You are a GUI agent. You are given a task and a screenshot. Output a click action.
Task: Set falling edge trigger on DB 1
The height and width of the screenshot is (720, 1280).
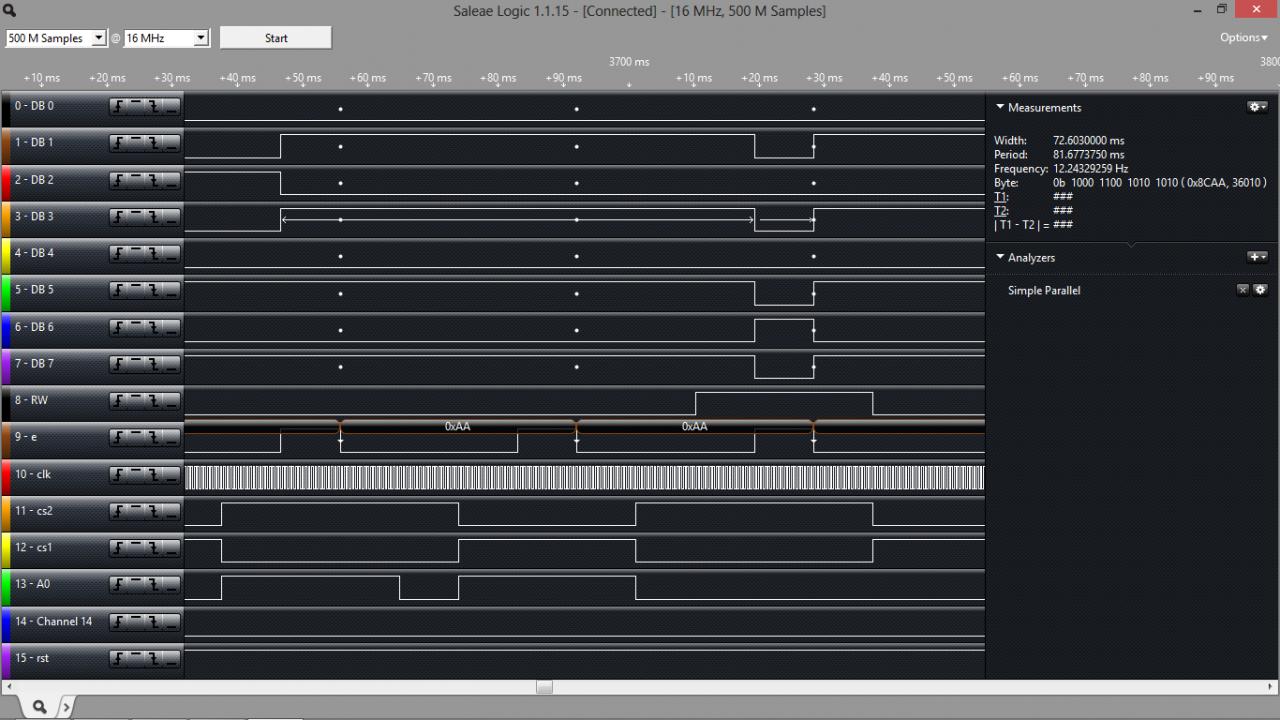click(155, 143)
